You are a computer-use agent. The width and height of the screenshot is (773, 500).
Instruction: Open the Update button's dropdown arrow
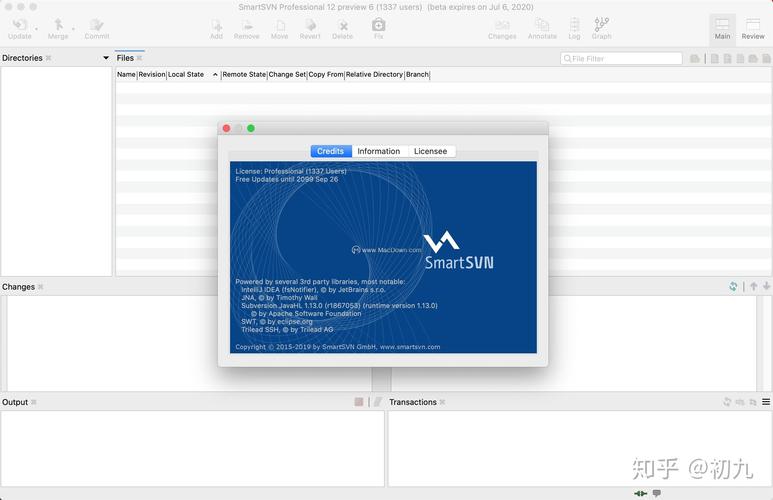point(36,29)
